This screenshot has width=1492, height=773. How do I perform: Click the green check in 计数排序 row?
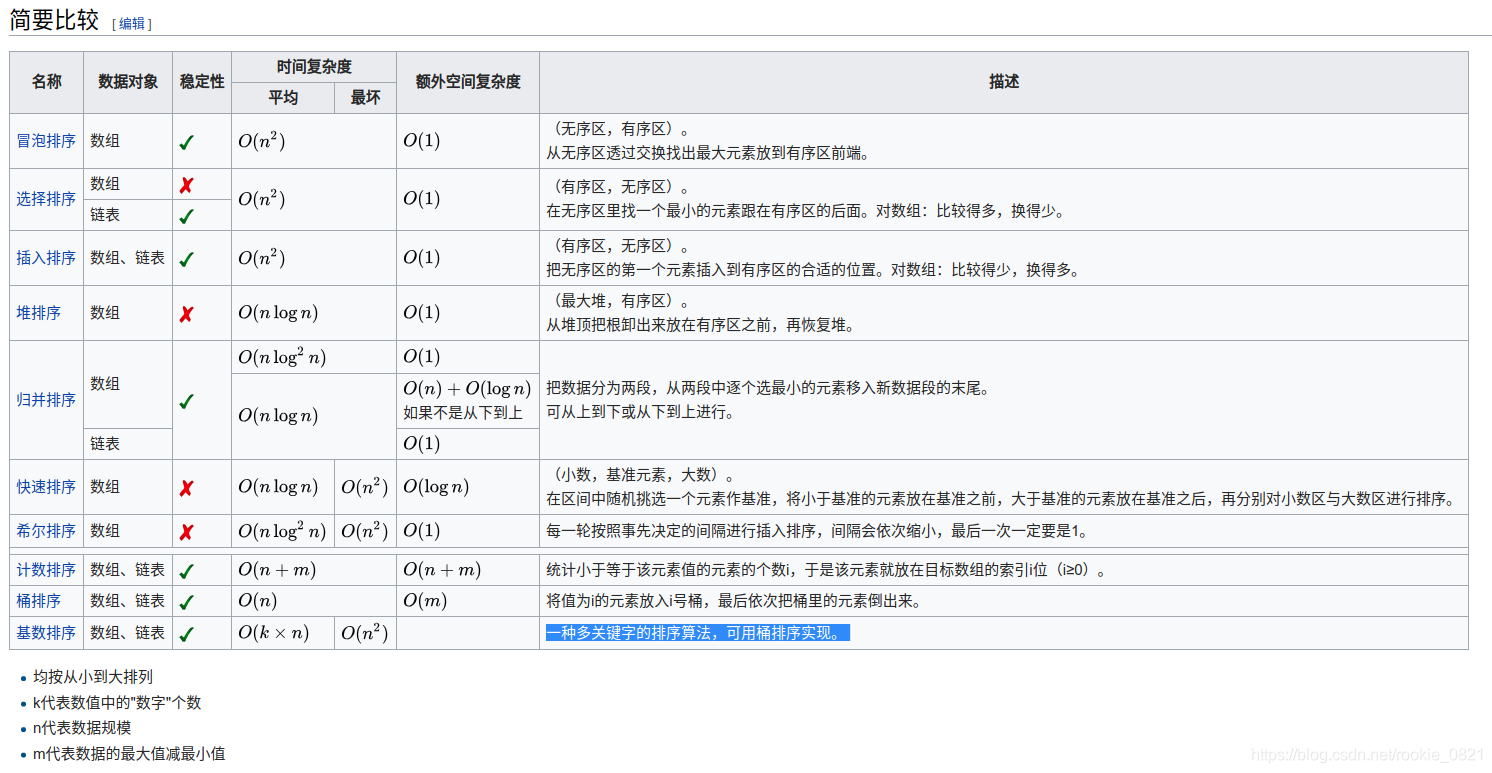[x=186, y=571]
